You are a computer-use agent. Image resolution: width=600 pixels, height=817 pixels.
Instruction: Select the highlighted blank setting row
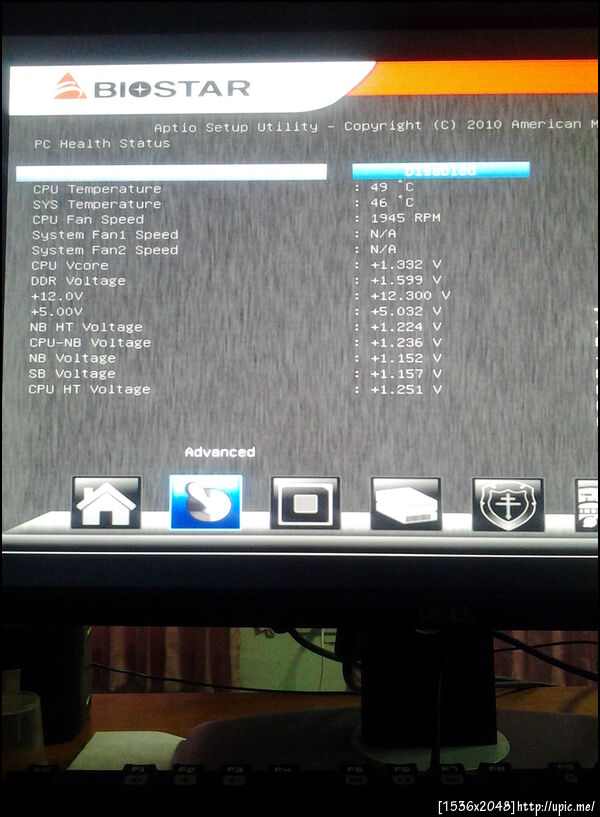(171, 172)
